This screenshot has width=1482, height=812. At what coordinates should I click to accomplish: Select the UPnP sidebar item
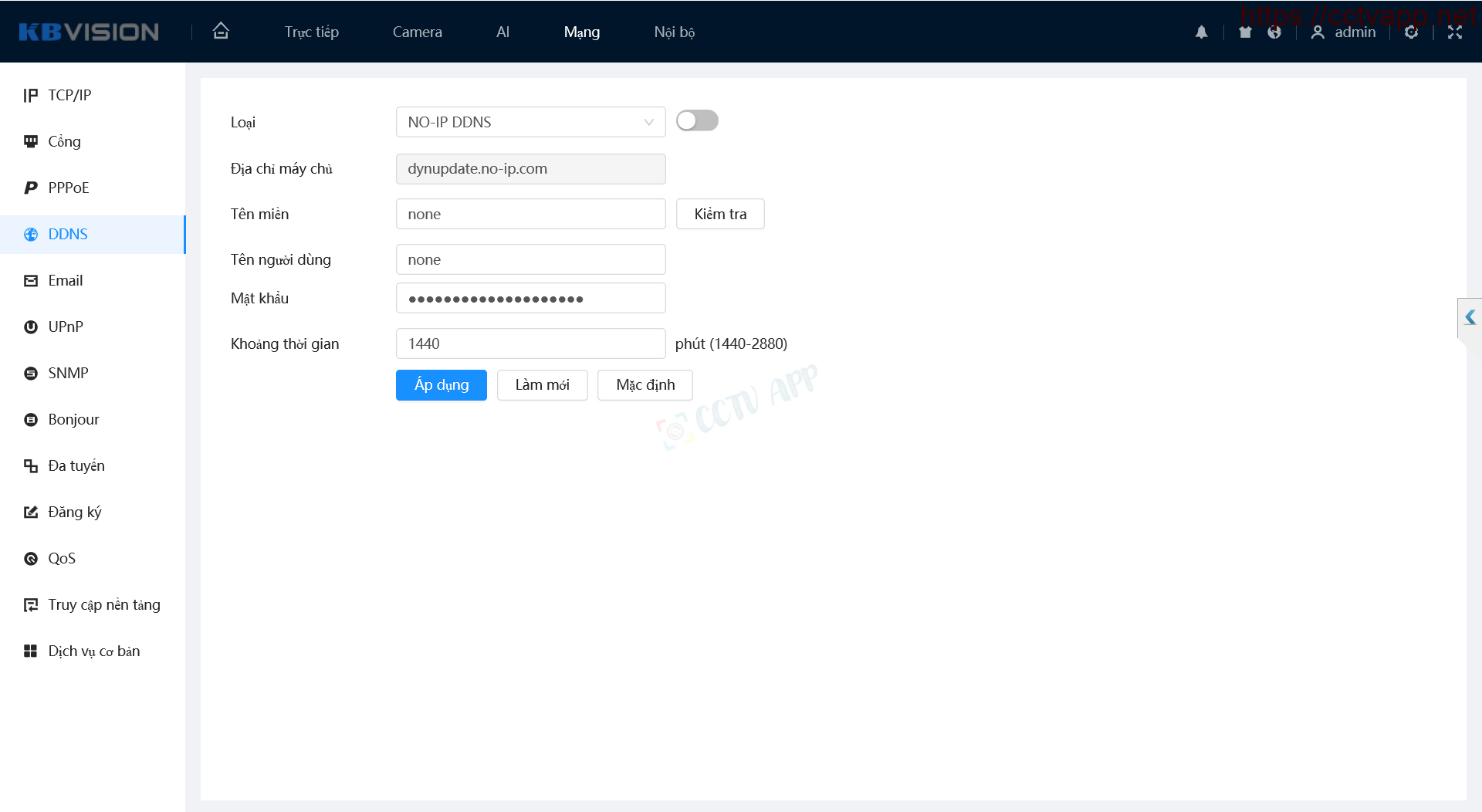(x=66, y=326)
